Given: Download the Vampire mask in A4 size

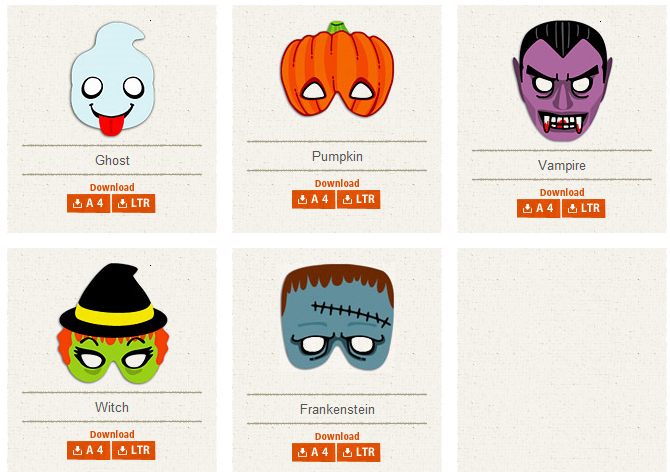Looking at the screenshot, I should tap(538, 208).
